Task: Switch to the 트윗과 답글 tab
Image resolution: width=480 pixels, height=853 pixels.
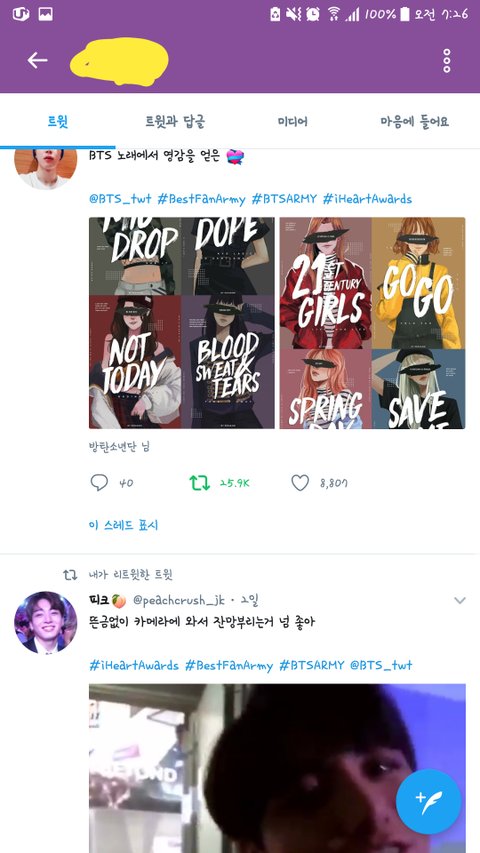Action: point(175,121)
